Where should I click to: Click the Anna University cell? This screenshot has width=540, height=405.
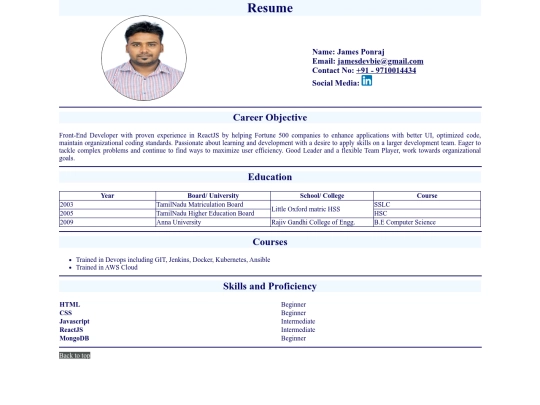click(213, 222)
